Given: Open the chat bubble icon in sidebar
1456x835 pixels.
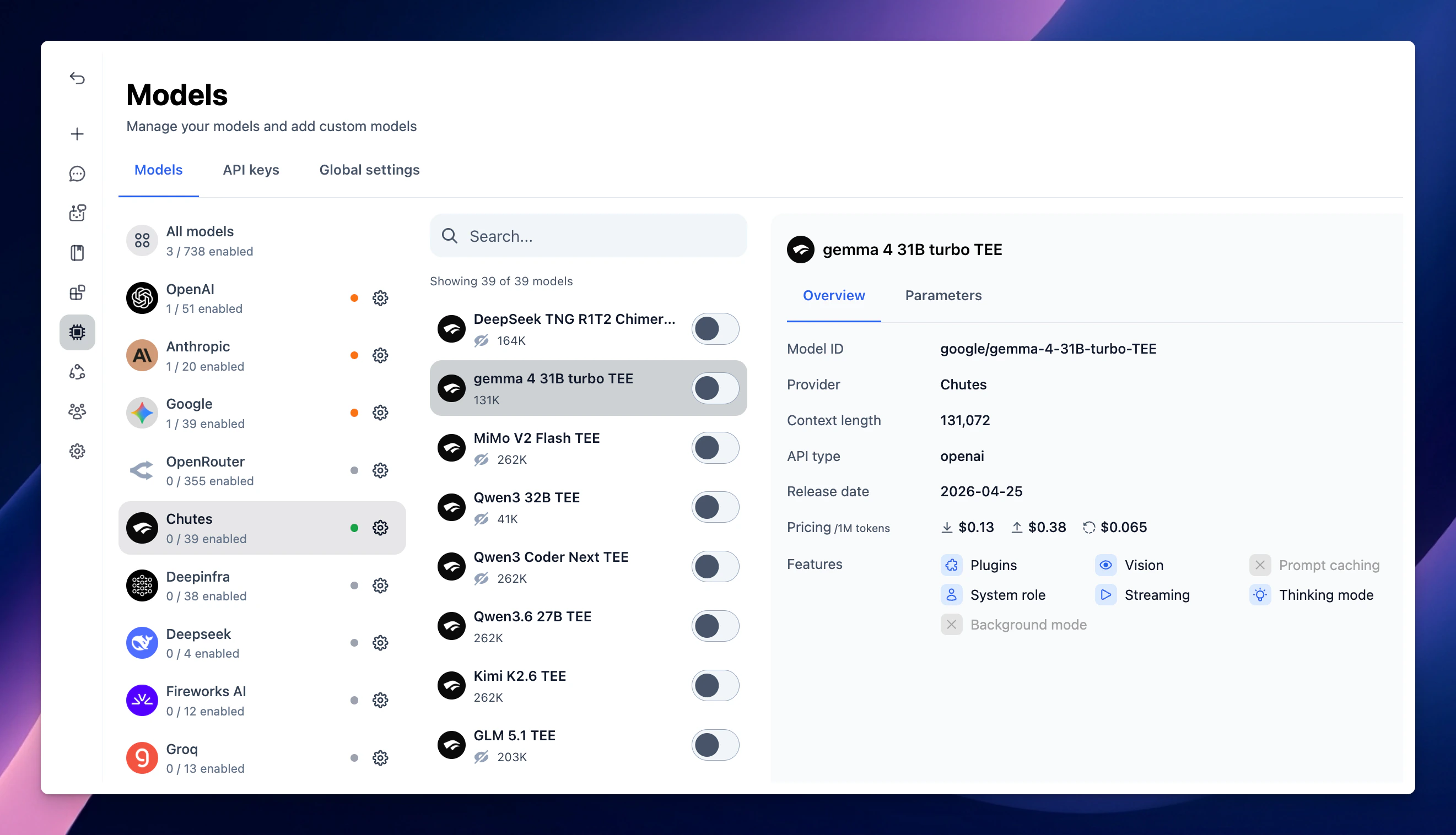Looking at the screenshot, I should coord(78,173).
